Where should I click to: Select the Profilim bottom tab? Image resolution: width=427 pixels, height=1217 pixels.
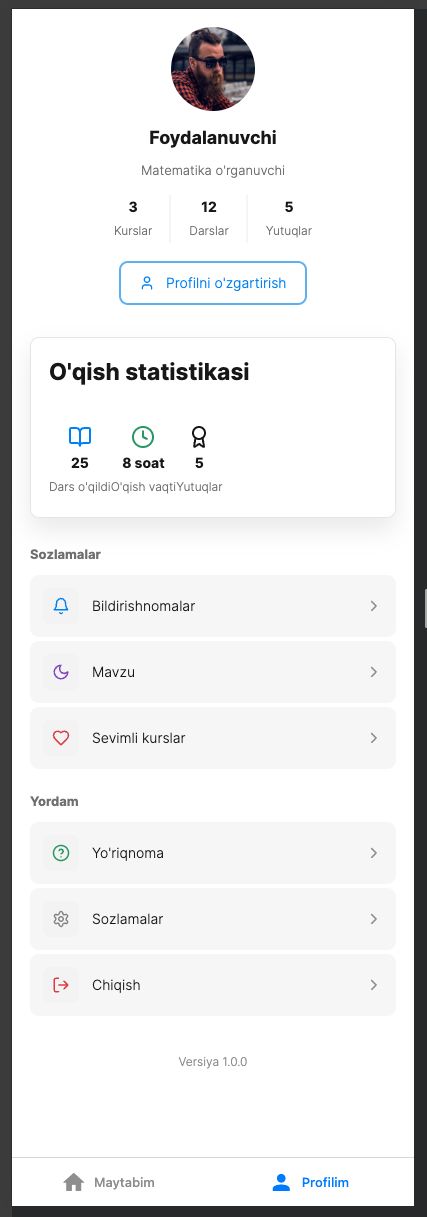311,1182
